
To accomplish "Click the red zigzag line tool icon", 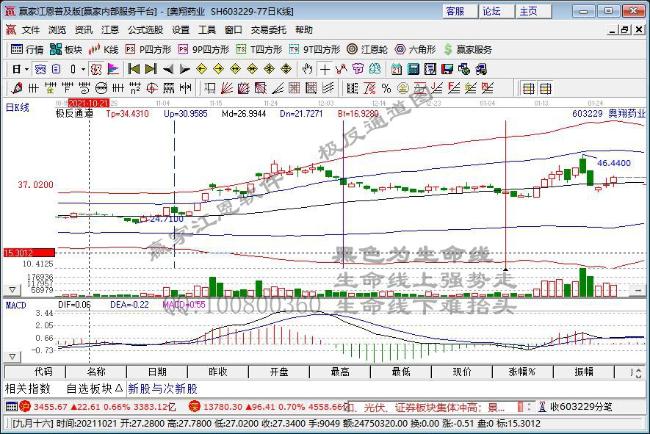I will [341, 69].
